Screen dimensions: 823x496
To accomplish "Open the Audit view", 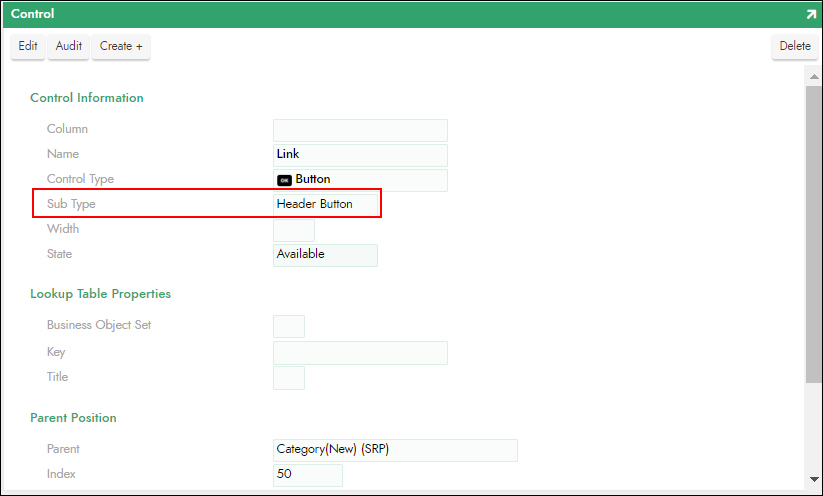I will [69, 46].
